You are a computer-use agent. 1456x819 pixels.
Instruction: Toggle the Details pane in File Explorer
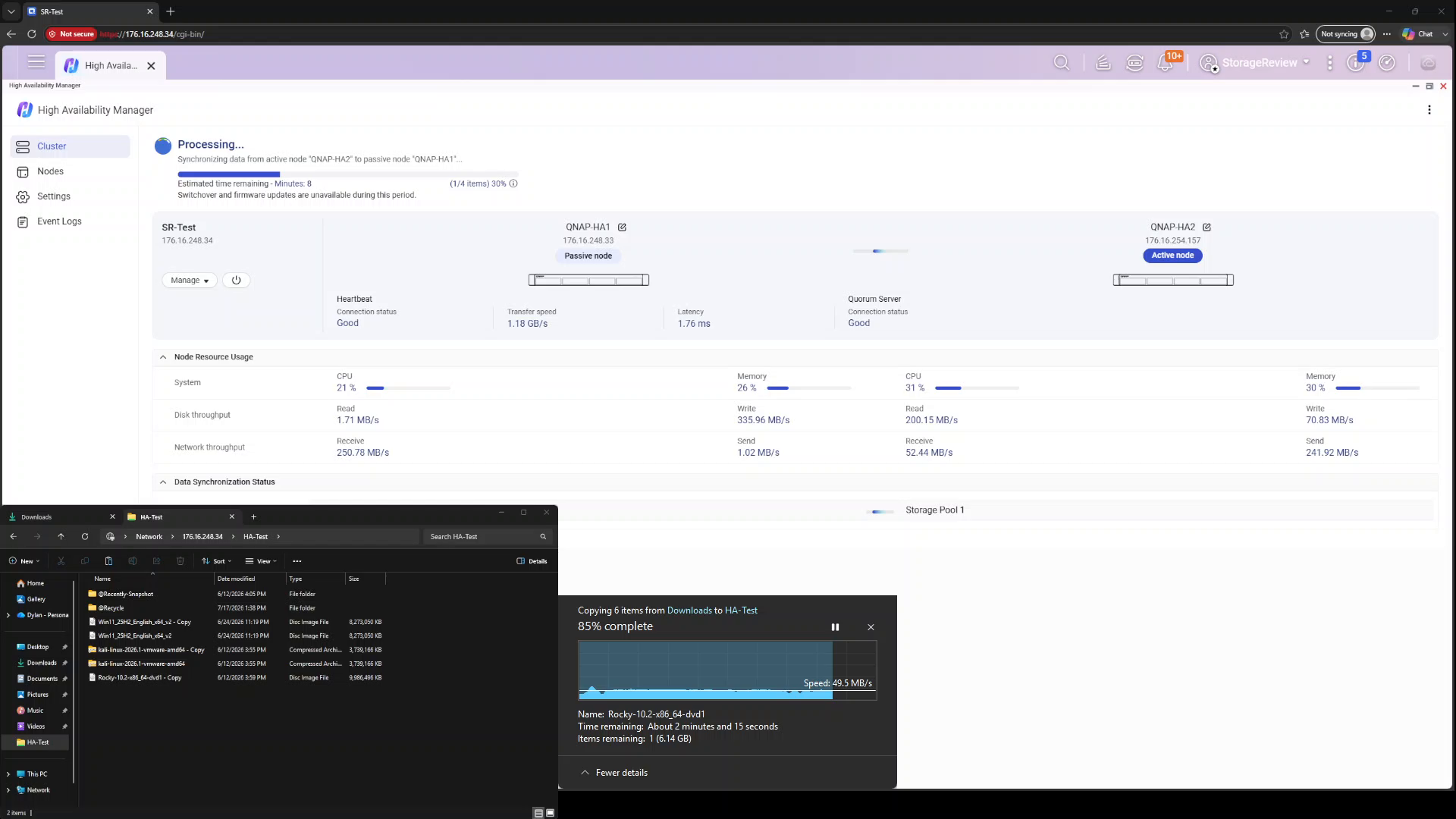(532, 561)
